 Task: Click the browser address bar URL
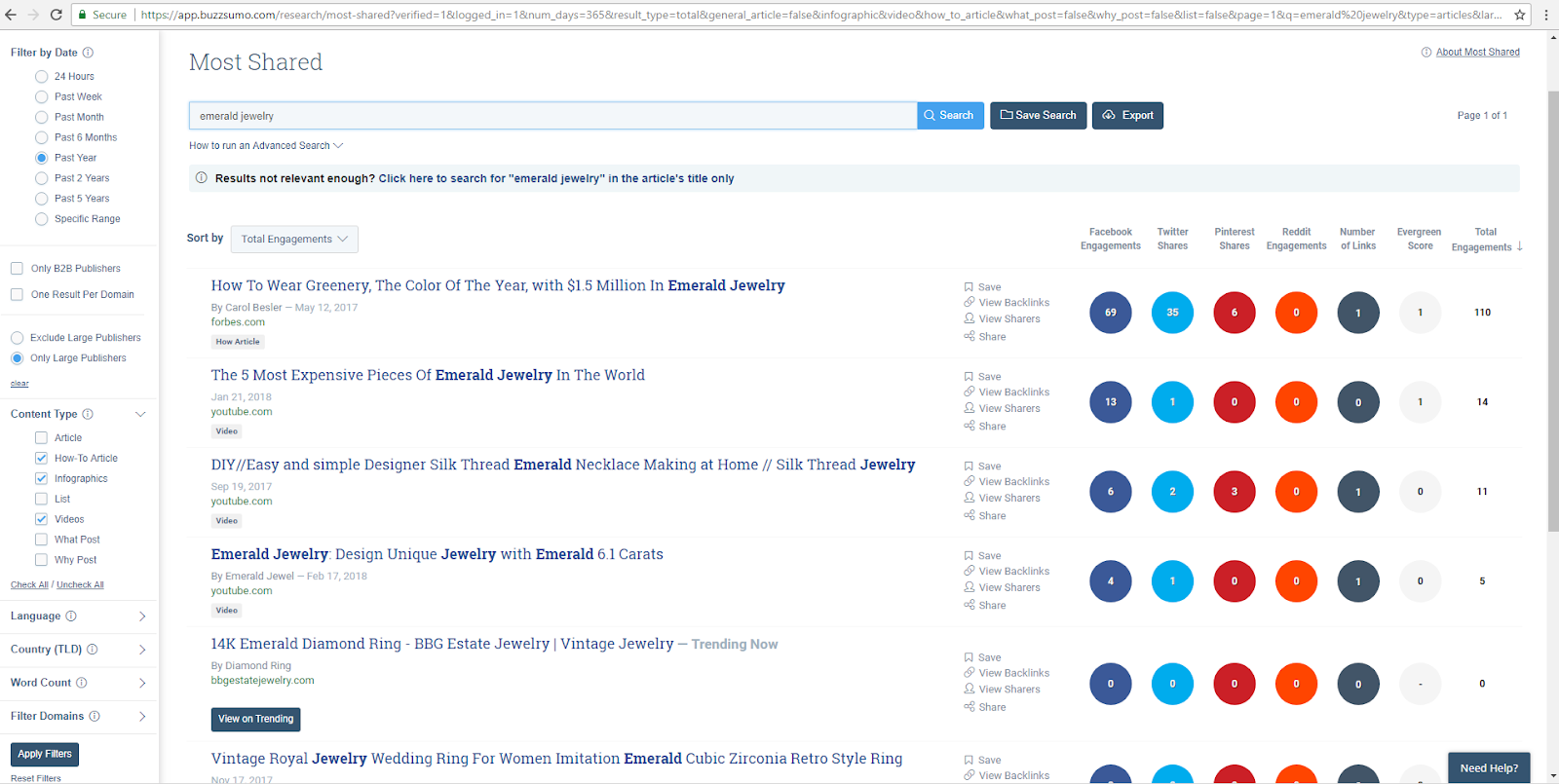point(821,15)
